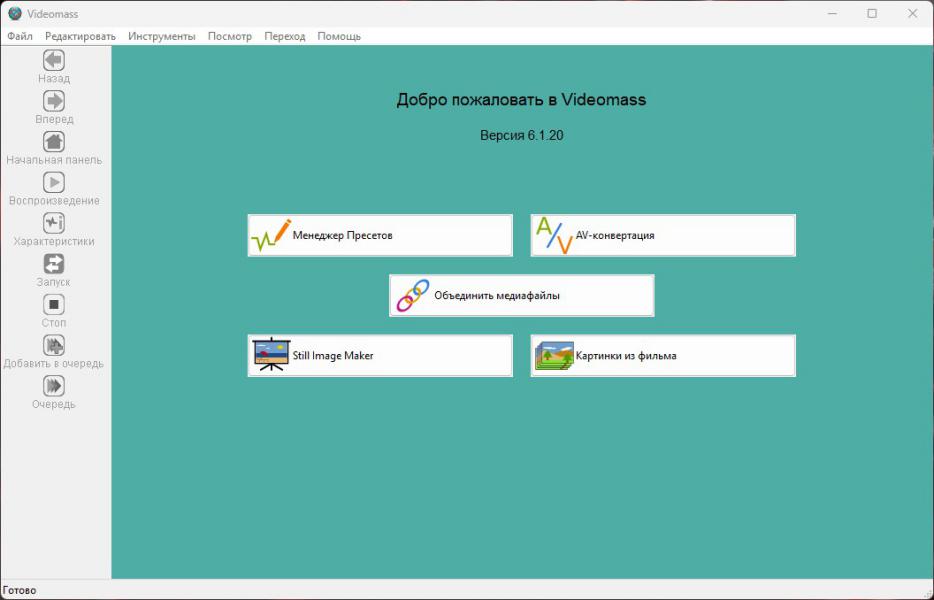Open the Инструменты menu

161,36
